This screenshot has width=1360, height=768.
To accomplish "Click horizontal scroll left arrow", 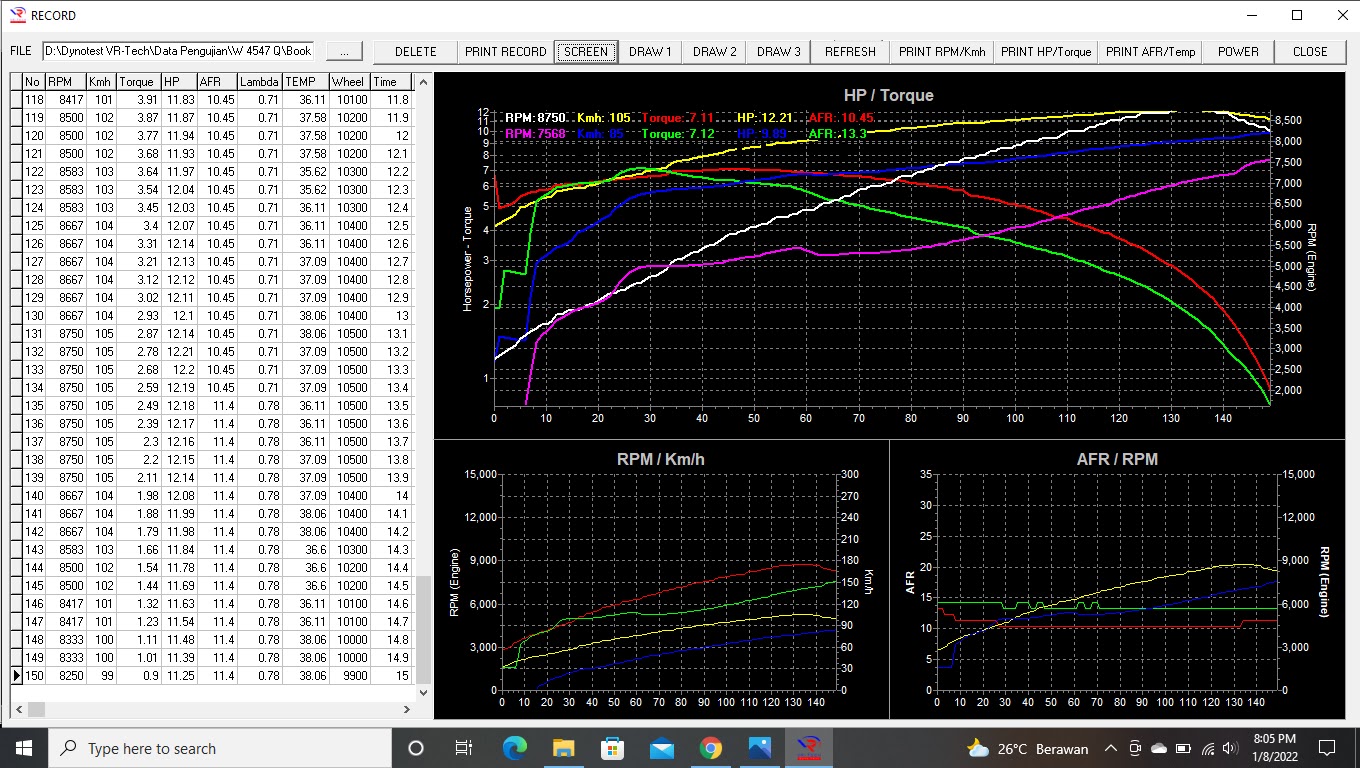I will pyautogui.click(x=18, y=709).
